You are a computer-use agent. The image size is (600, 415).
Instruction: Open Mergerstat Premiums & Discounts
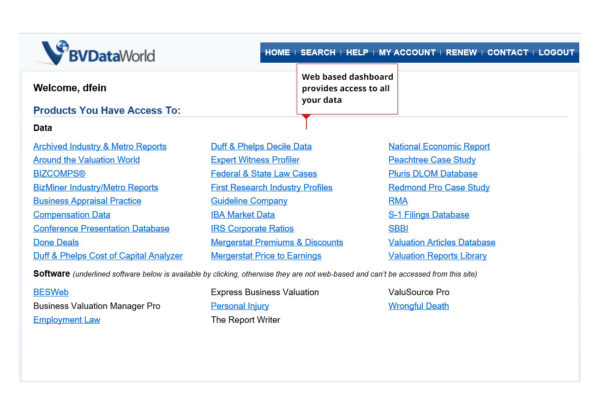pos(277,242)
